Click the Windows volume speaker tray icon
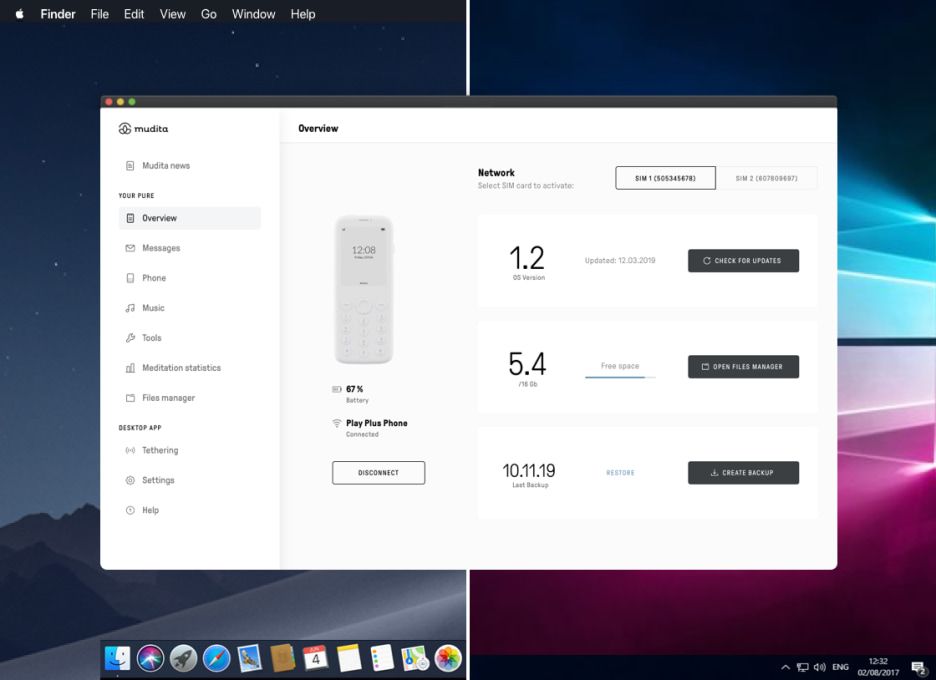 click(820, 667)
